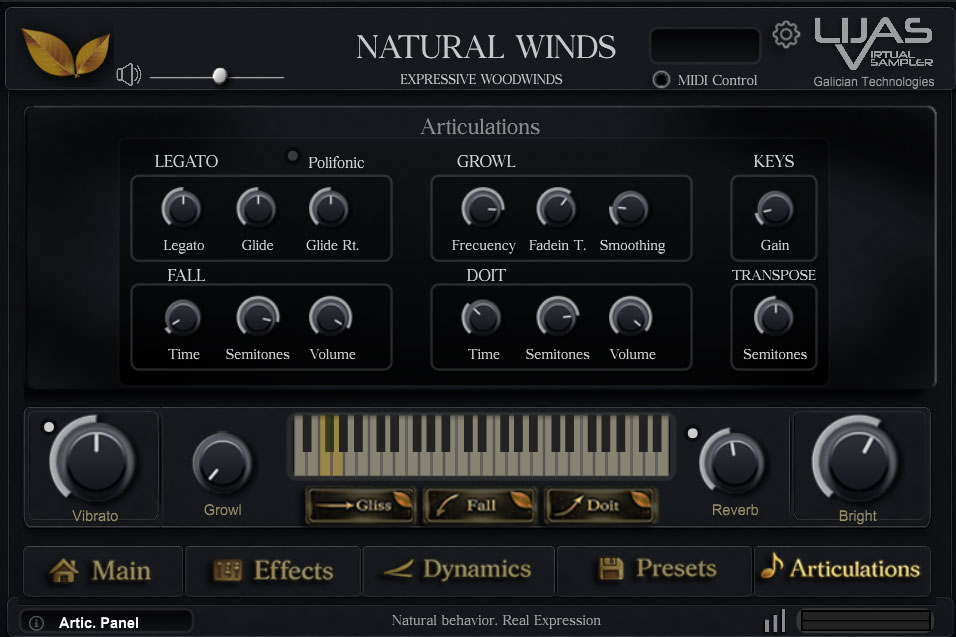956x637 pixels.
Task: Adjust the Glide Rt. knob
Action: [329, 208]
